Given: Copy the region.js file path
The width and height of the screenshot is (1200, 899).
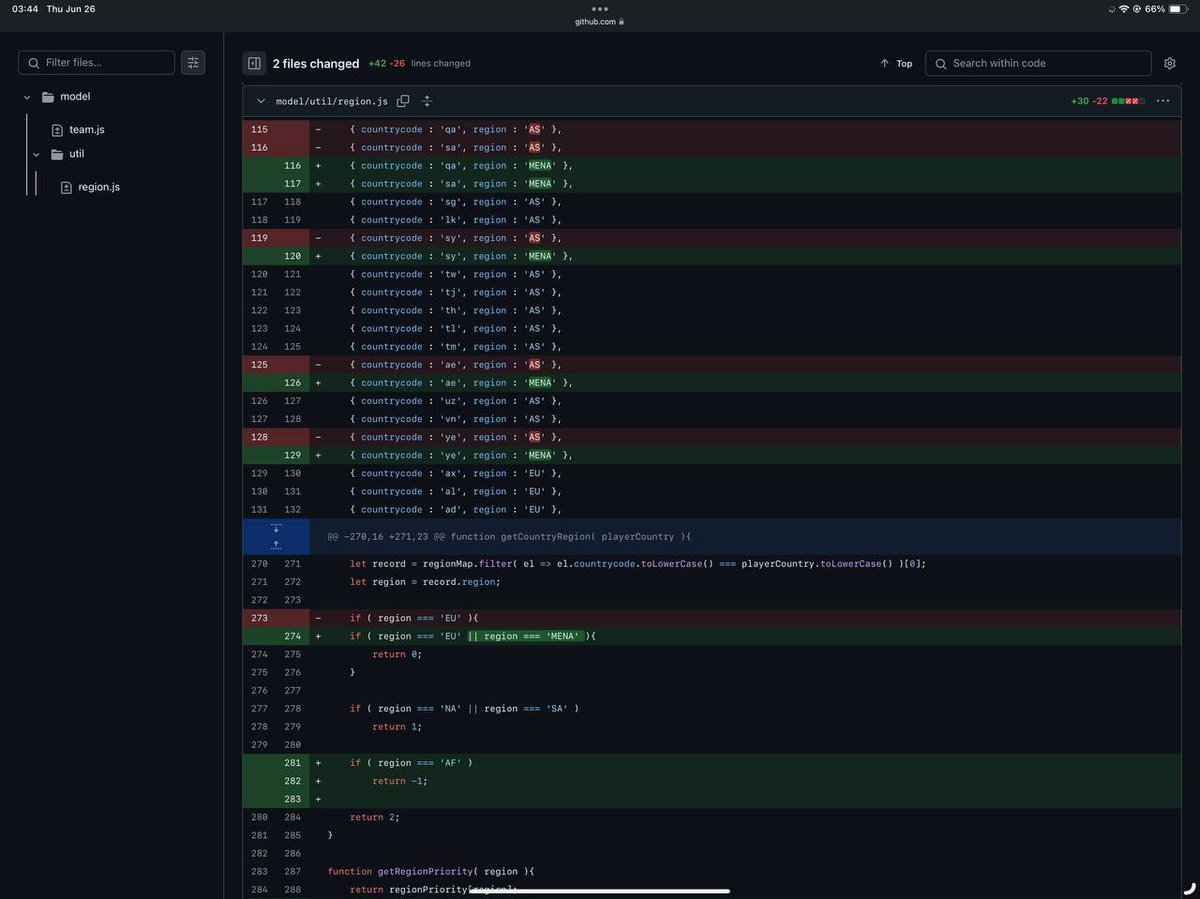Looking at the screenshot, I should (x=403, y=101).
